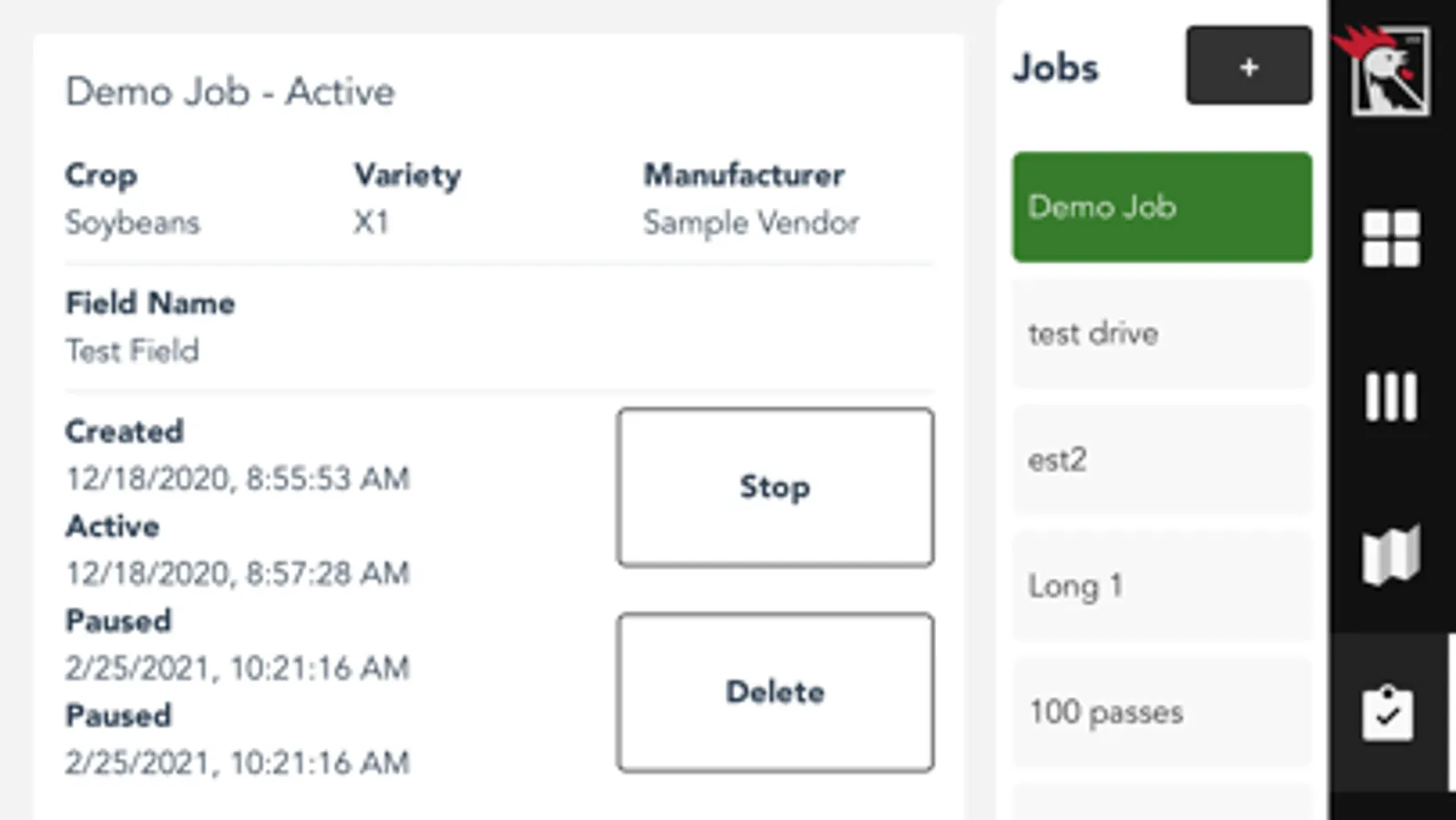Click the "Demo Job - Active" title

pyautogui.click(x=230, y=92)
